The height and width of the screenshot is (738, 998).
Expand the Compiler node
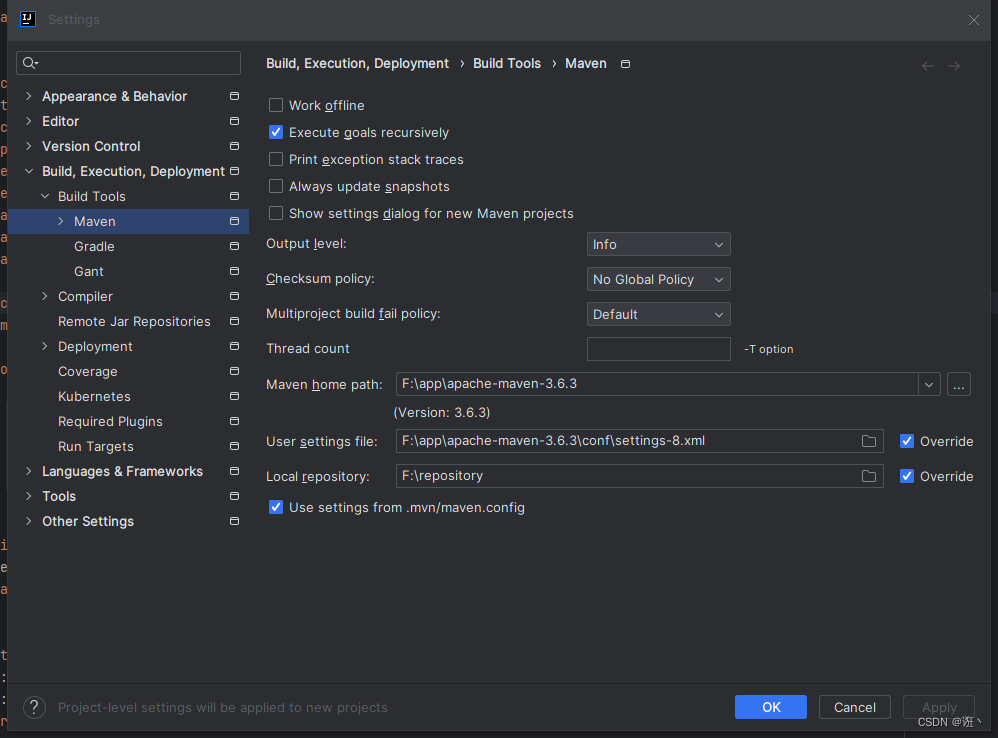click(x=45, y=296)
